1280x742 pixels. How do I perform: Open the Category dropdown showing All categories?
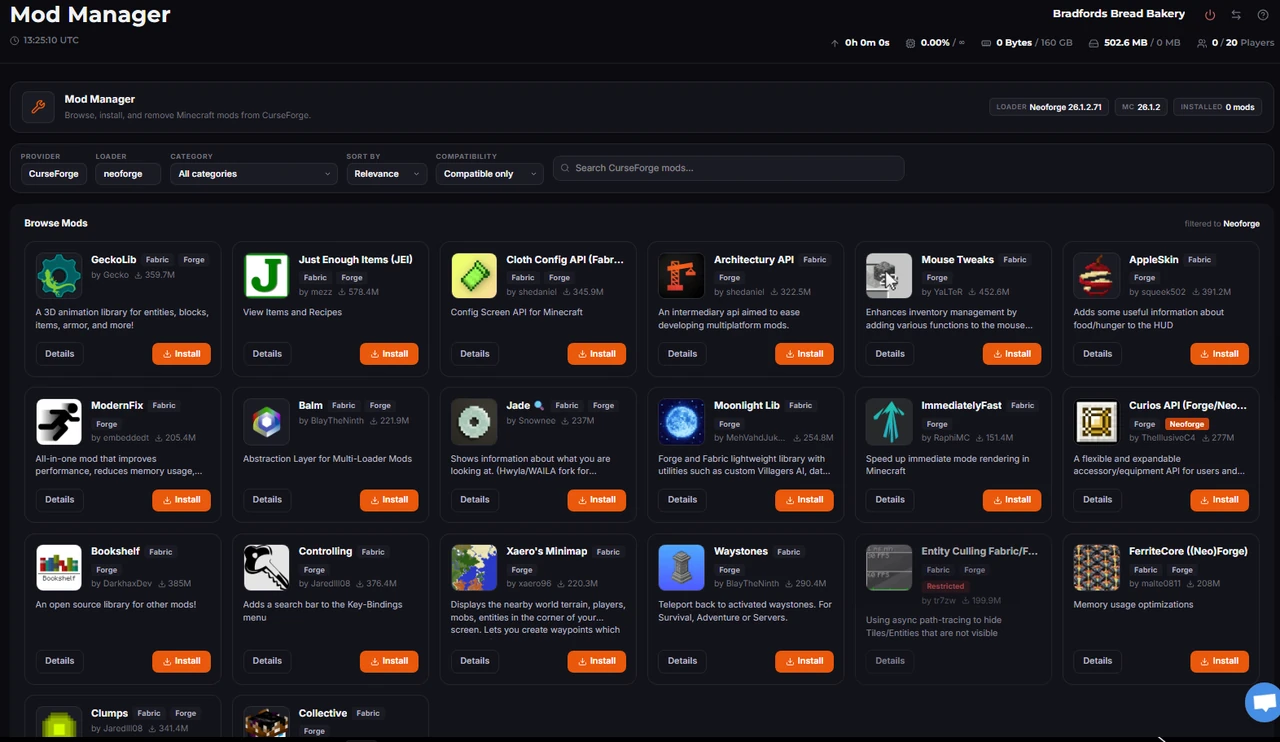click(254, 174)
